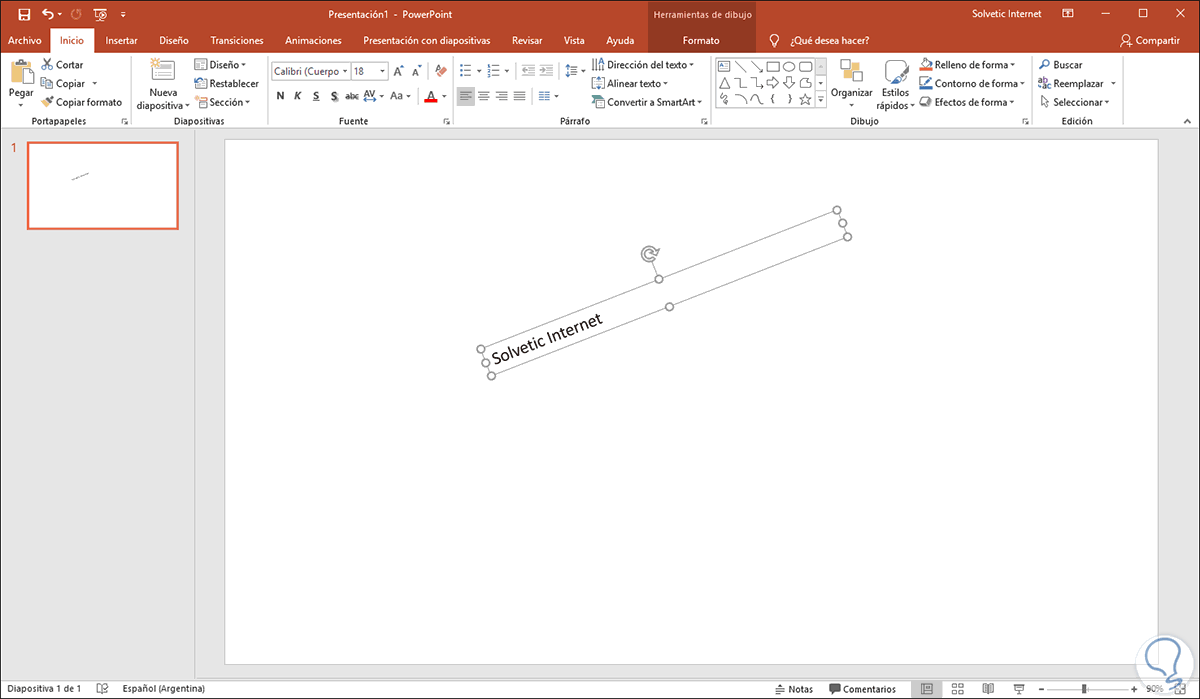1200x699 pixels.
Task: Click the increase list level icon
Action: coord(546,71)
